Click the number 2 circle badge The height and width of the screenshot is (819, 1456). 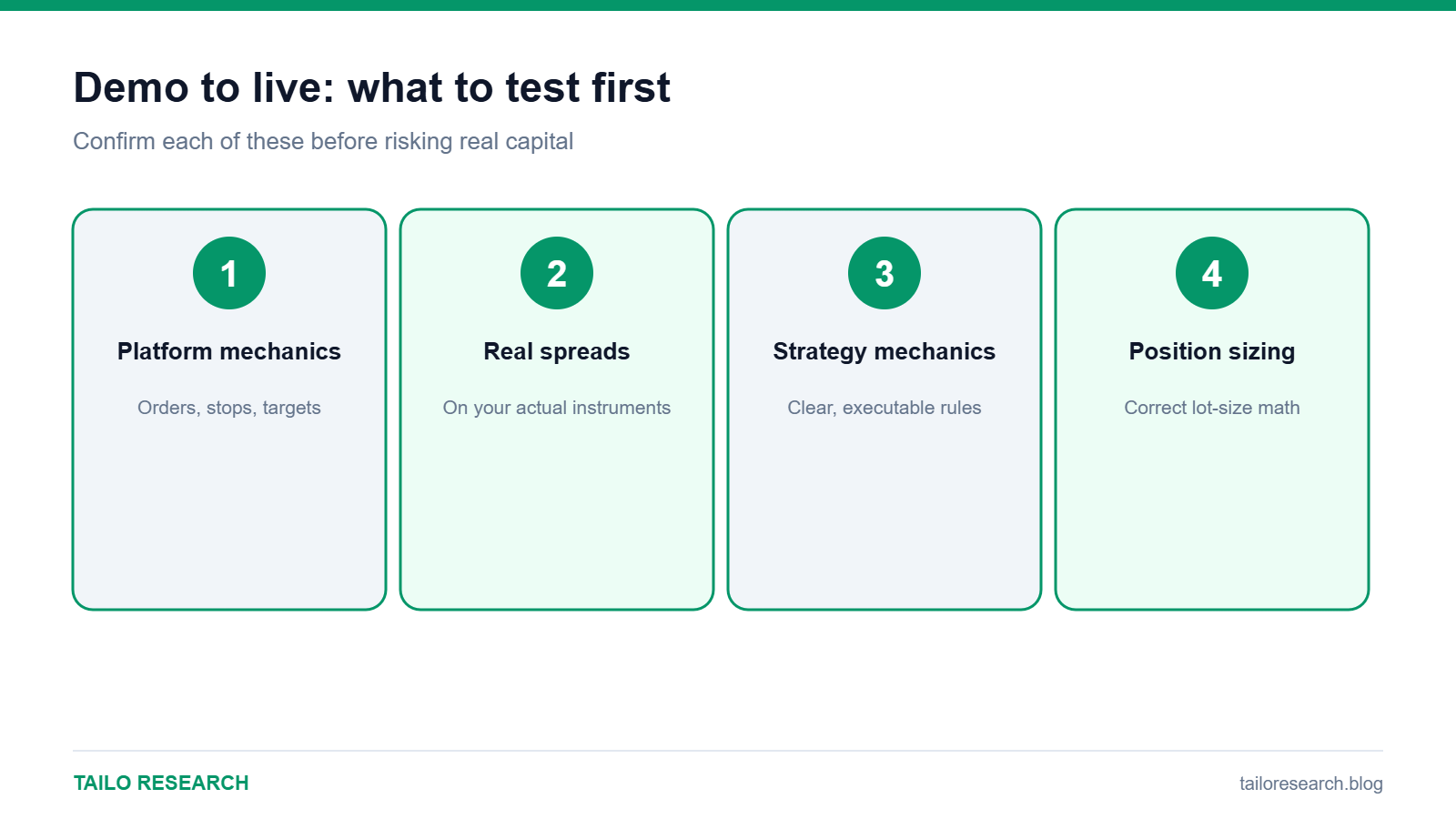(557, 273)
